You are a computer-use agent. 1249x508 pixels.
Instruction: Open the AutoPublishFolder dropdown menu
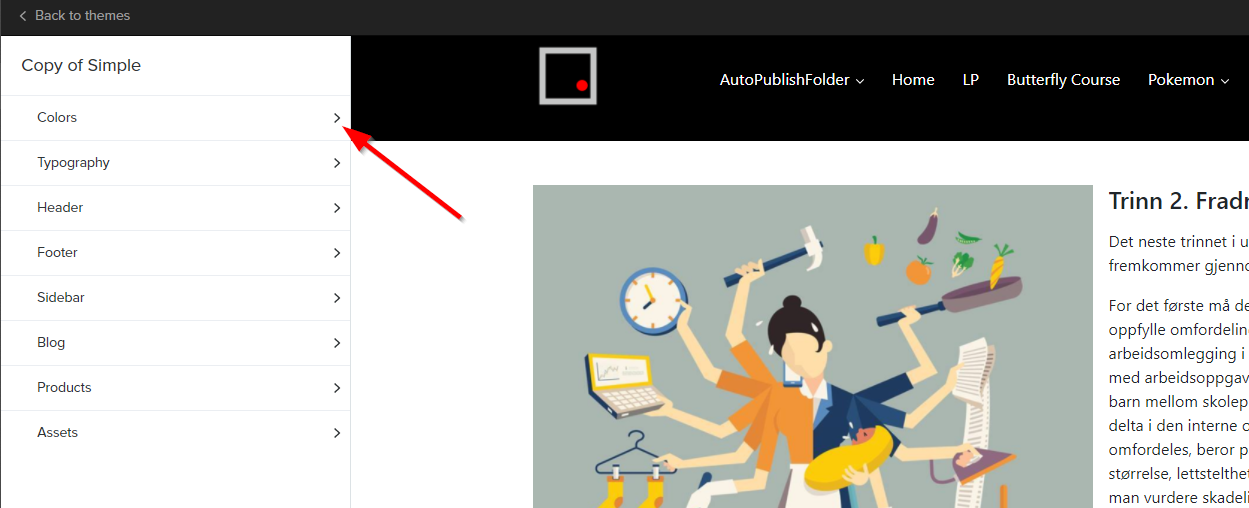792,80
